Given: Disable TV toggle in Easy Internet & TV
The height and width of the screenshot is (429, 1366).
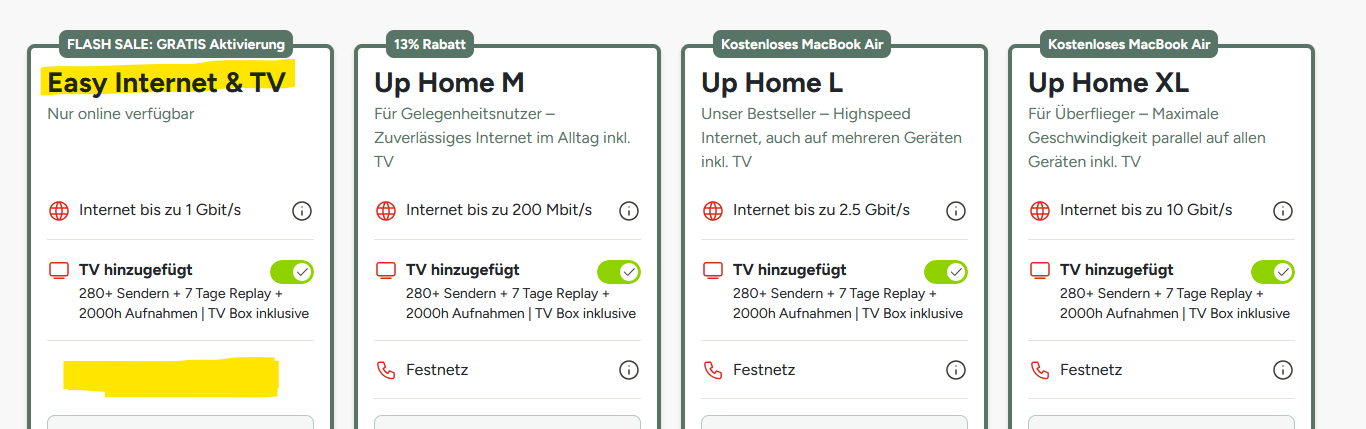Looking at the screenshot, I should click(x=292, y=271).
